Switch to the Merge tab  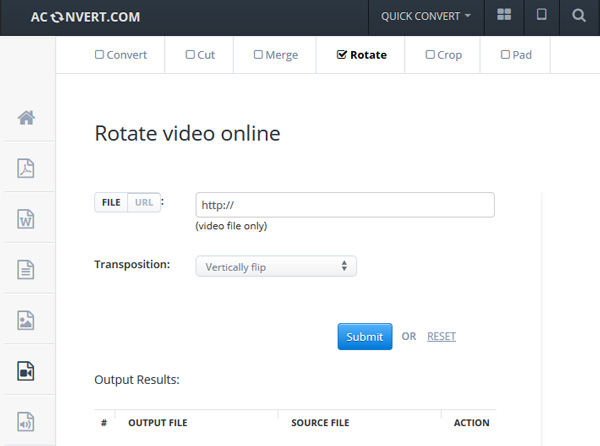276,55
